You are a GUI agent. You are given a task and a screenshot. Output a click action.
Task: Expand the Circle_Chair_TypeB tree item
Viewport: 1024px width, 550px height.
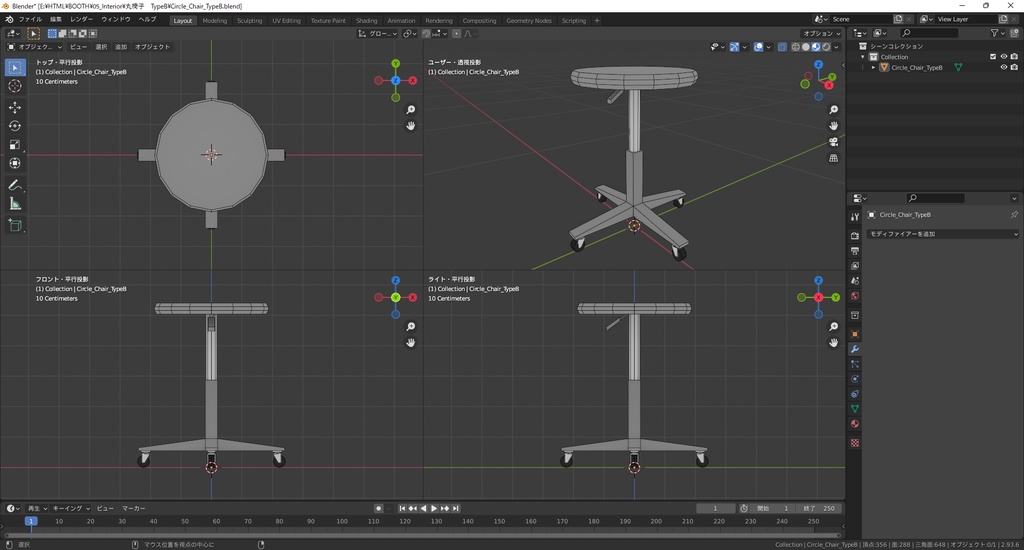click(x=873, y=67)
